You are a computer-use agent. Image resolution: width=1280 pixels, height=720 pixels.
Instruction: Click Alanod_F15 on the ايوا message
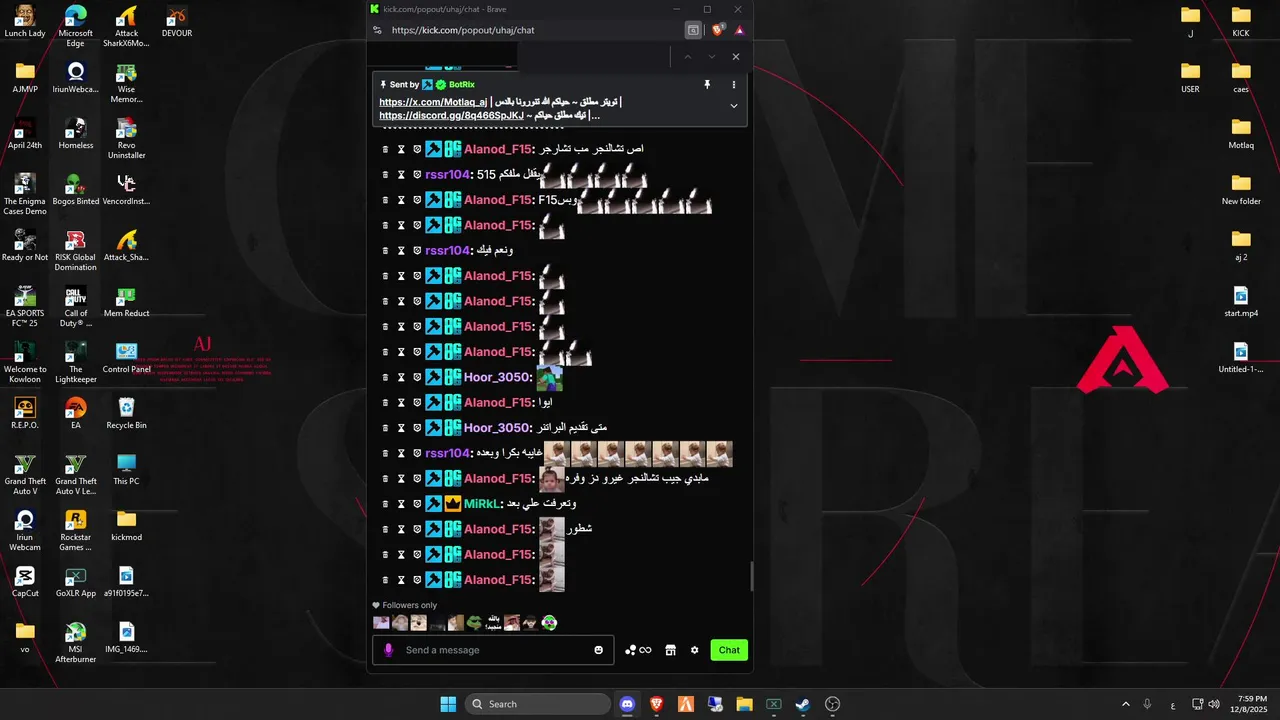[497, 402]
